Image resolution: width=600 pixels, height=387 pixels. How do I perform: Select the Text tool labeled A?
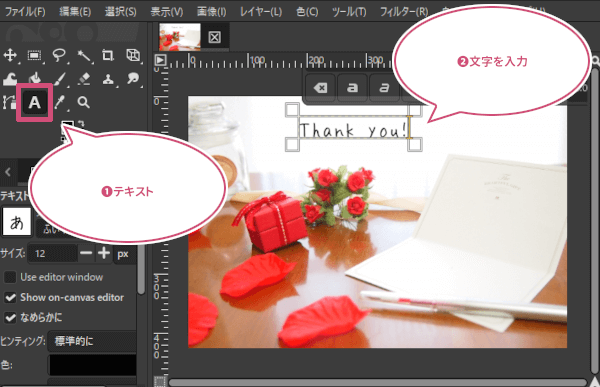(34, 103)
